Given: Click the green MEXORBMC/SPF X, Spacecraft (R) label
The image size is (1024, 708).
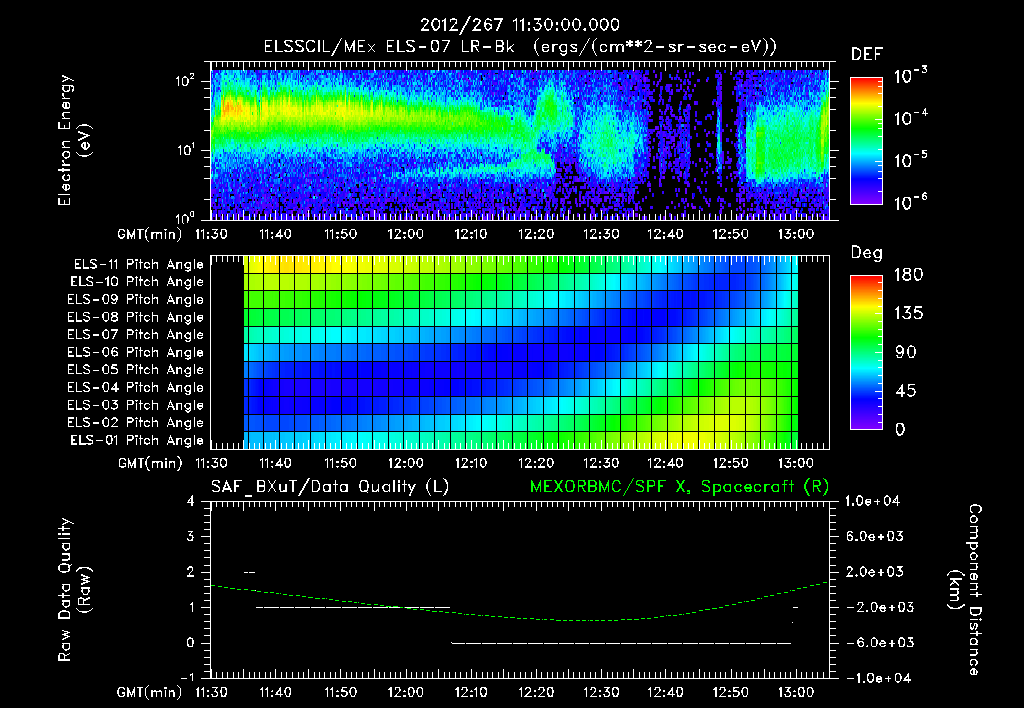Looking at the screenshot, I should coord(679,487).
